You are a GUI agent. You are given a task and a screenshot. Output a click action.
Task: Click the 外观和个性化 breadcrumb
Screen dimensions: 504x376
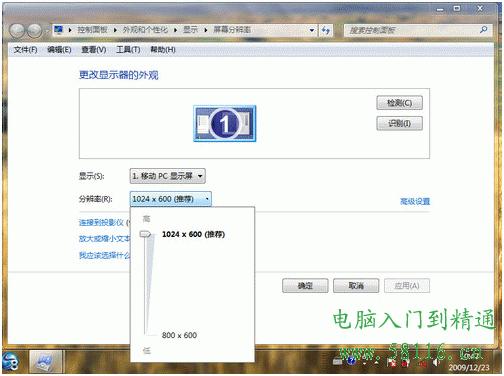[145, 30]
